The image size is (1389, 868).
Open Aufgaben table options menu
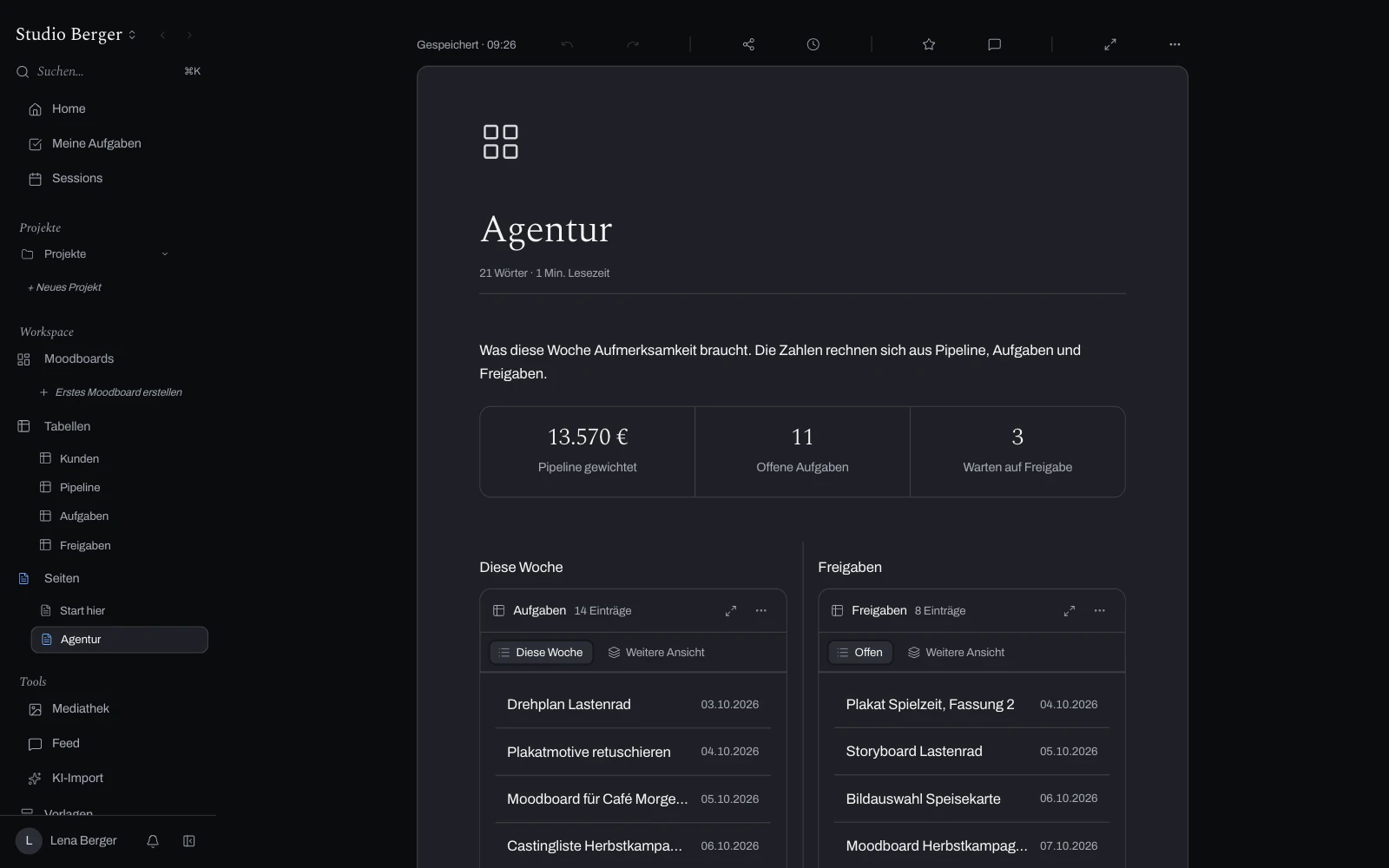pyautogui.click(x=761, y=611)
